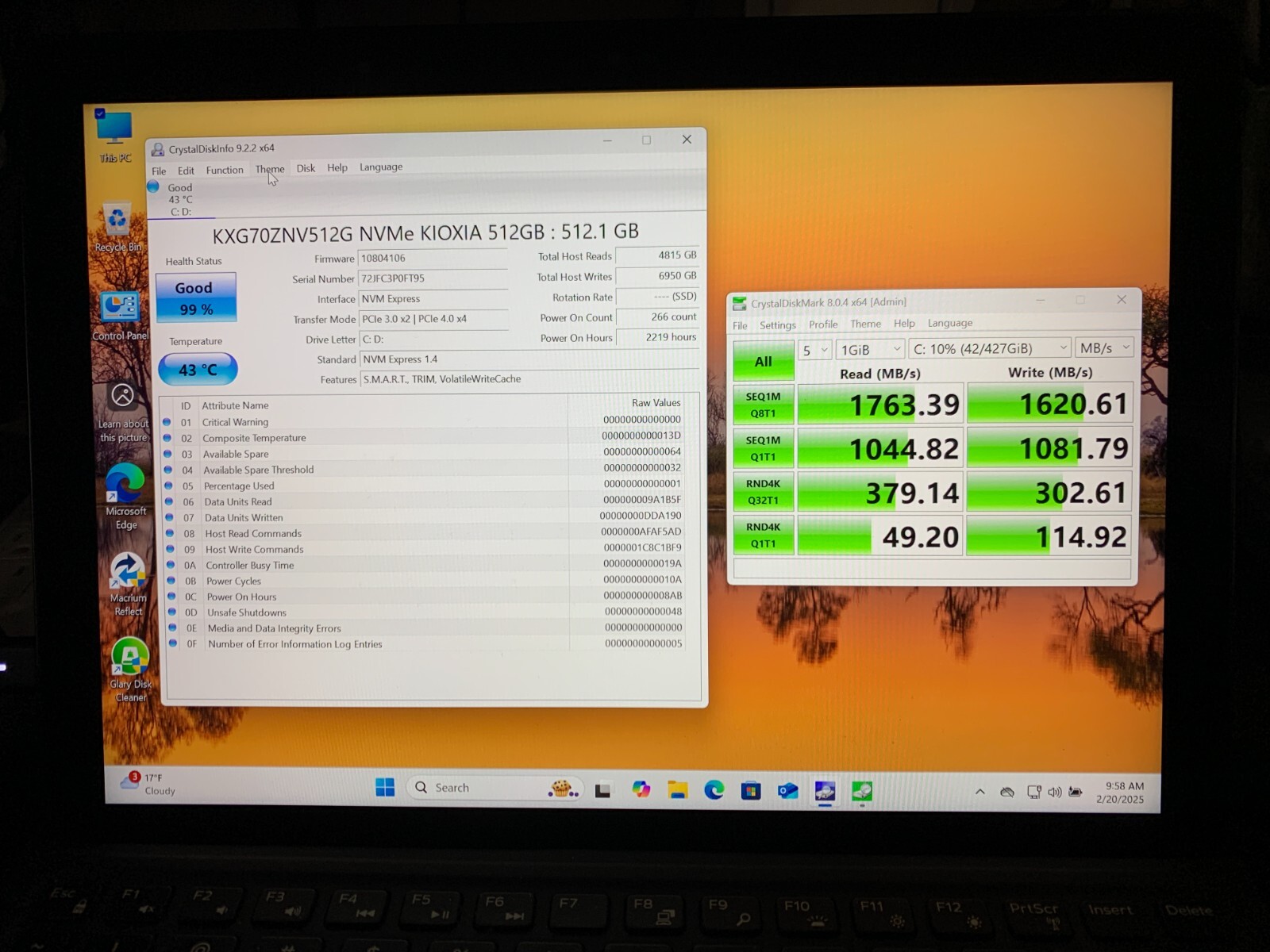Image resolution: width=1270 pixels, height=952 pixels.
Task: Open test size dropdown showing 1GiB
Action: [871, 349]
